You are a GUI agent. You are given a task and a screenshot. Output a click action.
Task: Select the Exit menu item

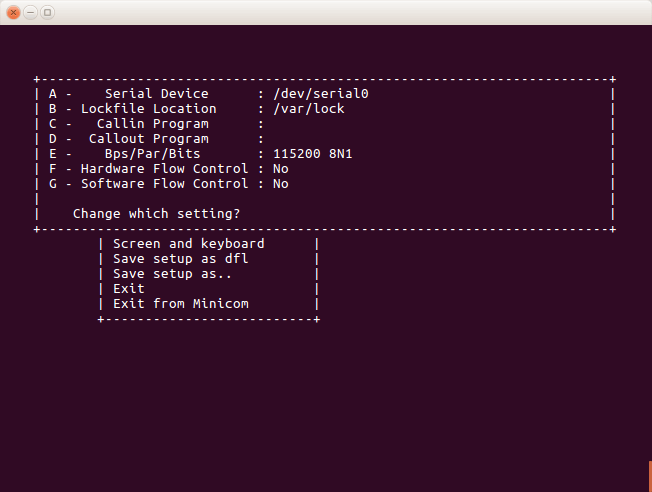pyautogui.click(x=128, y=288)
